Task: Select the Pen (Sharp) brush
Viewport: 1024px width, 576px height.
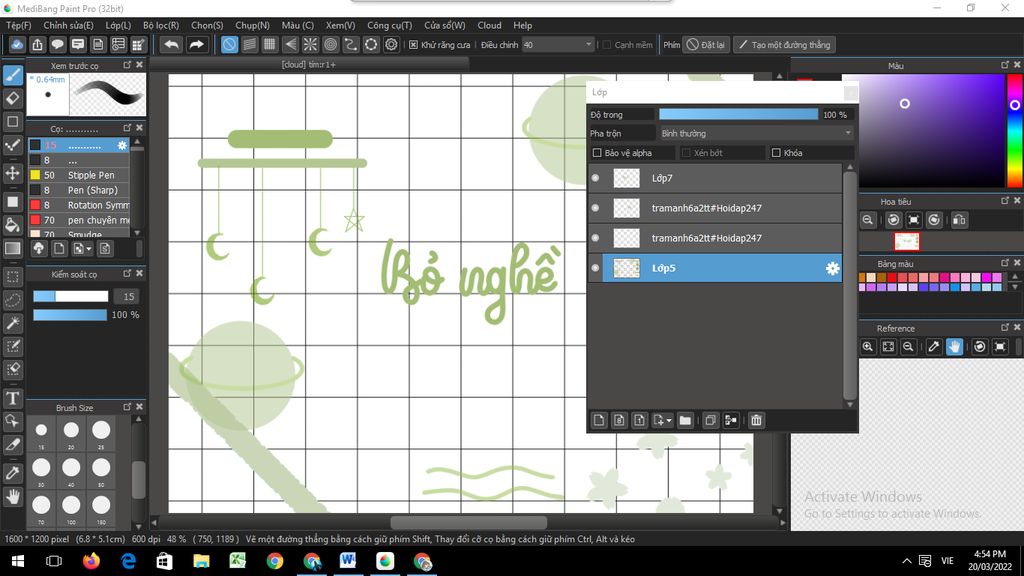Action: 79,190
